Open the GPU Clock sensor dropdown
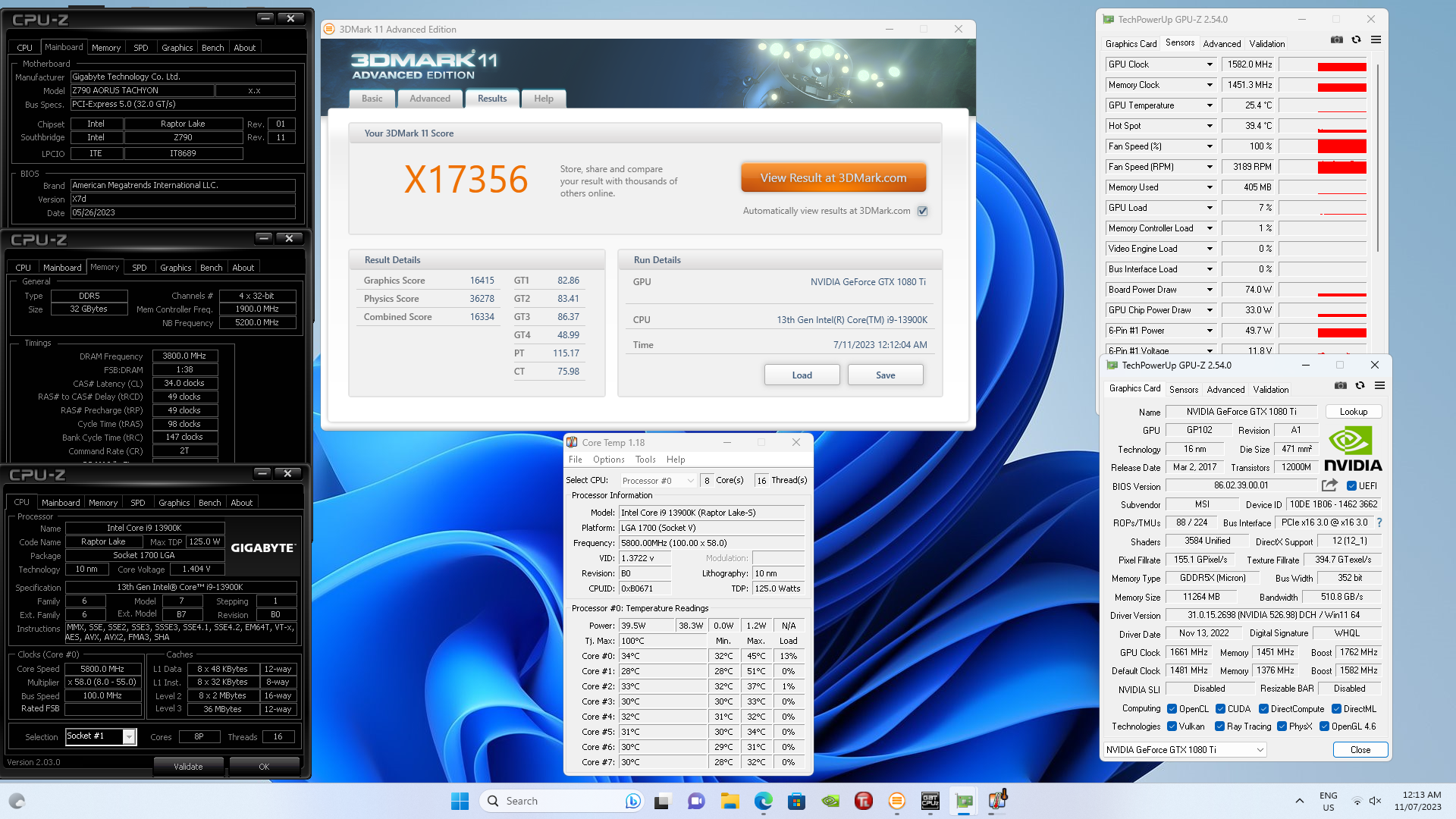The image size is (1456, 819). point(1210,64)
